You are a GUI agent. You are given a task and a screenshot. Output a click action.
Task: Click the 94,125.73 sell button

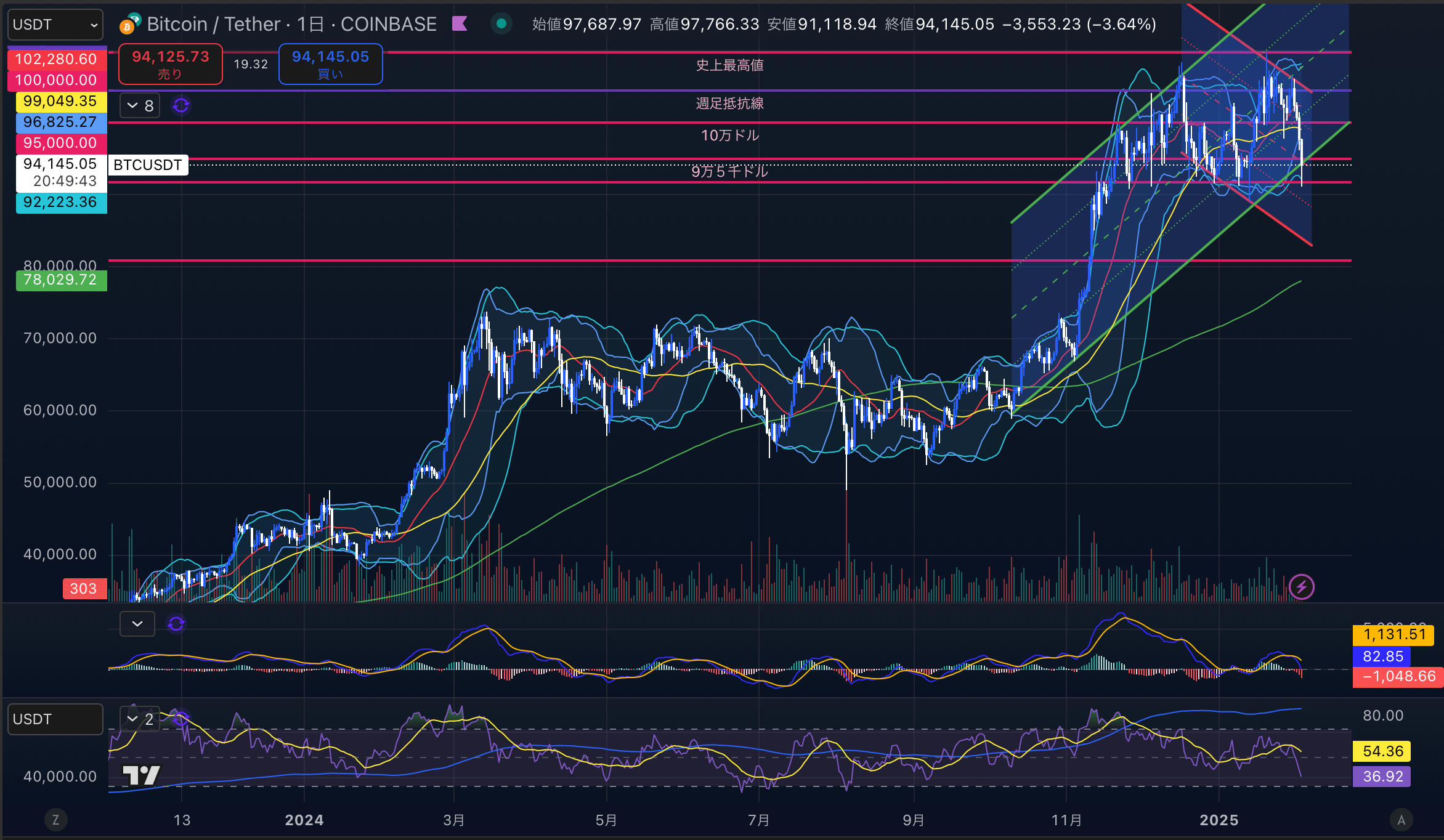click(171, 64)
